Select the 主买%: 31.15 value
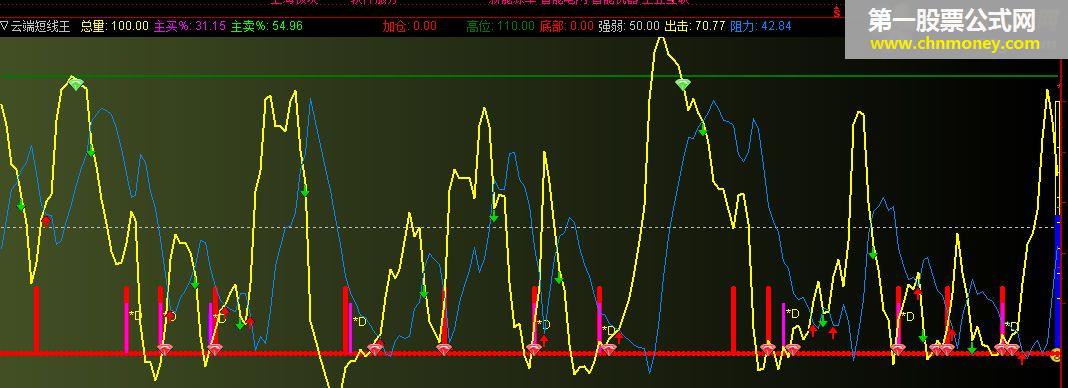 190,27
